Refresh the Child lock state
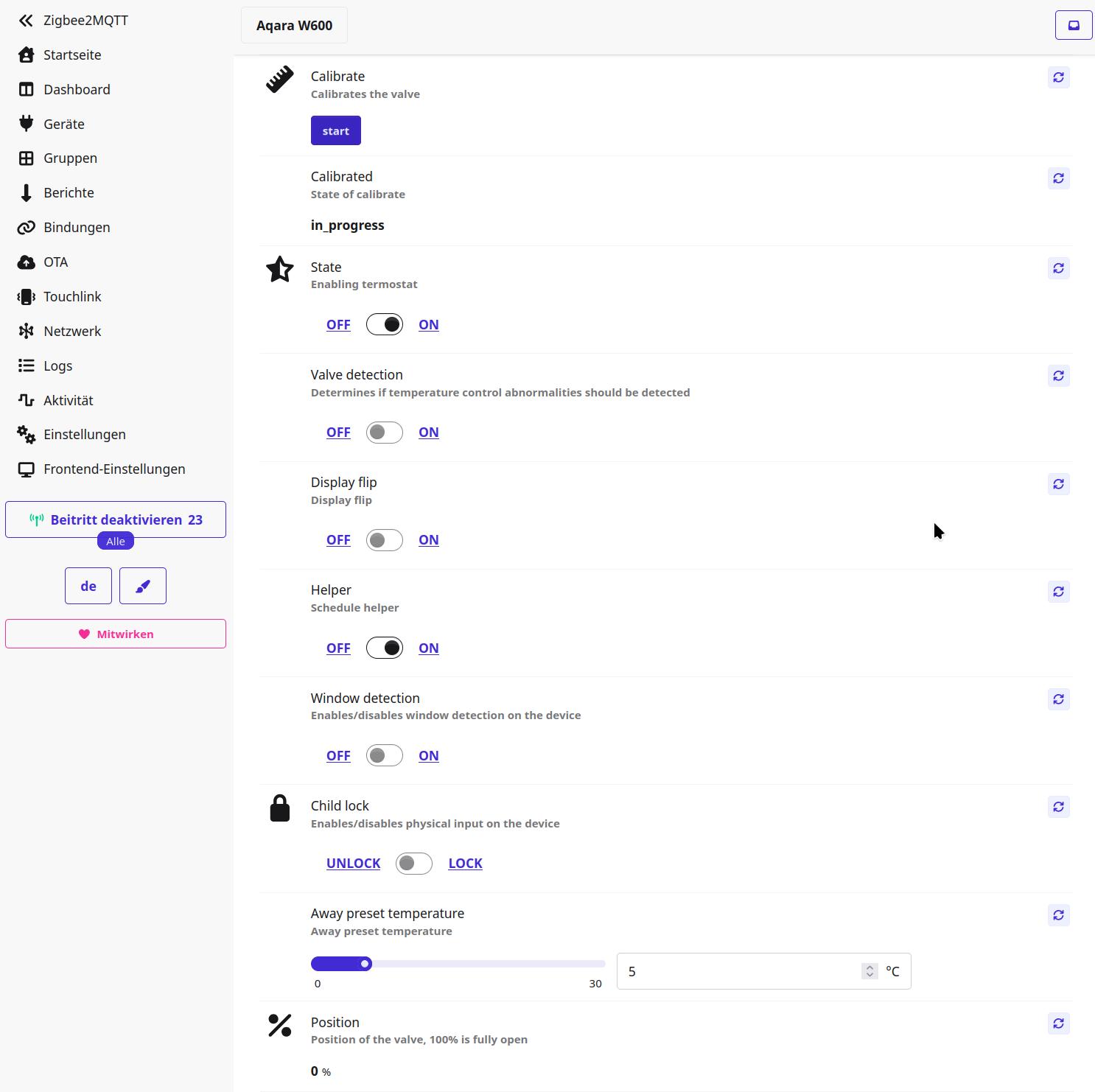The width and height of the screenshot is (1095, 1092). [x=1058, y=807]
